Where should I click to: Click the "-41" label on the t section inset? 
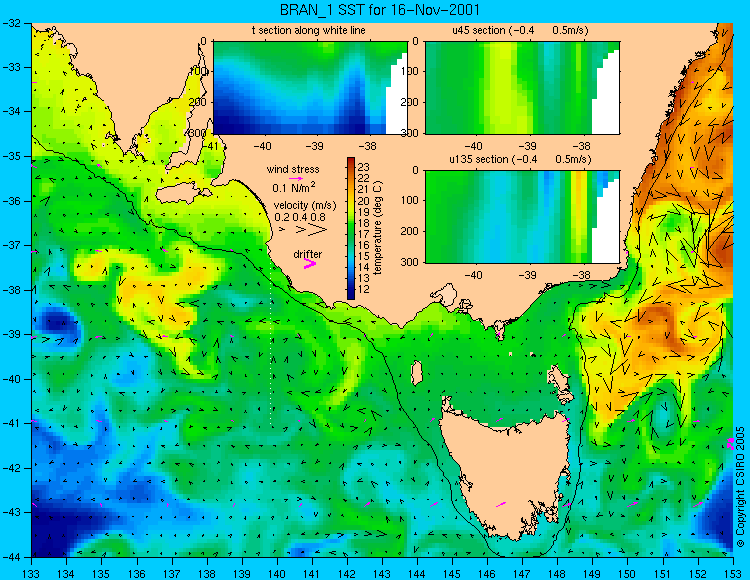tap(209, 146)
